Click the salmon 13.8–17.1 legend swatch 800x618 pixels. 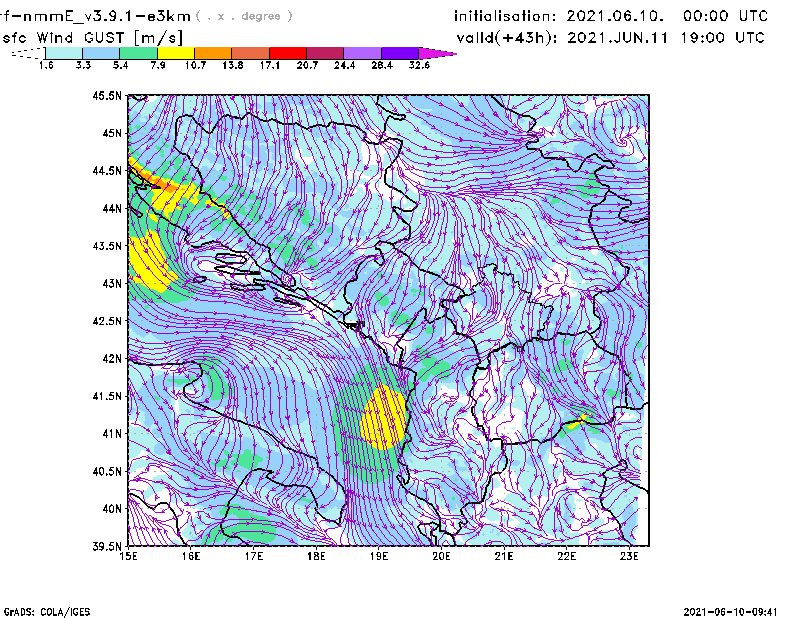tap(251, 53)
